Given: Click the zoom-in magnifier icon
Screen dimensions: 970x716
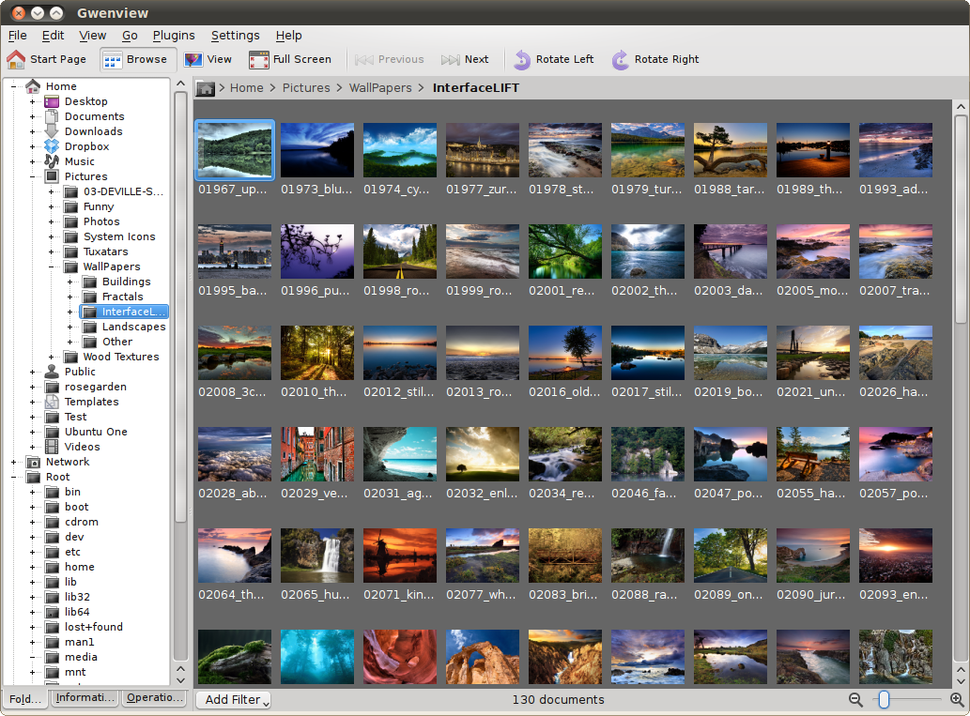Looking at the screenshot, I should (956, 699).
